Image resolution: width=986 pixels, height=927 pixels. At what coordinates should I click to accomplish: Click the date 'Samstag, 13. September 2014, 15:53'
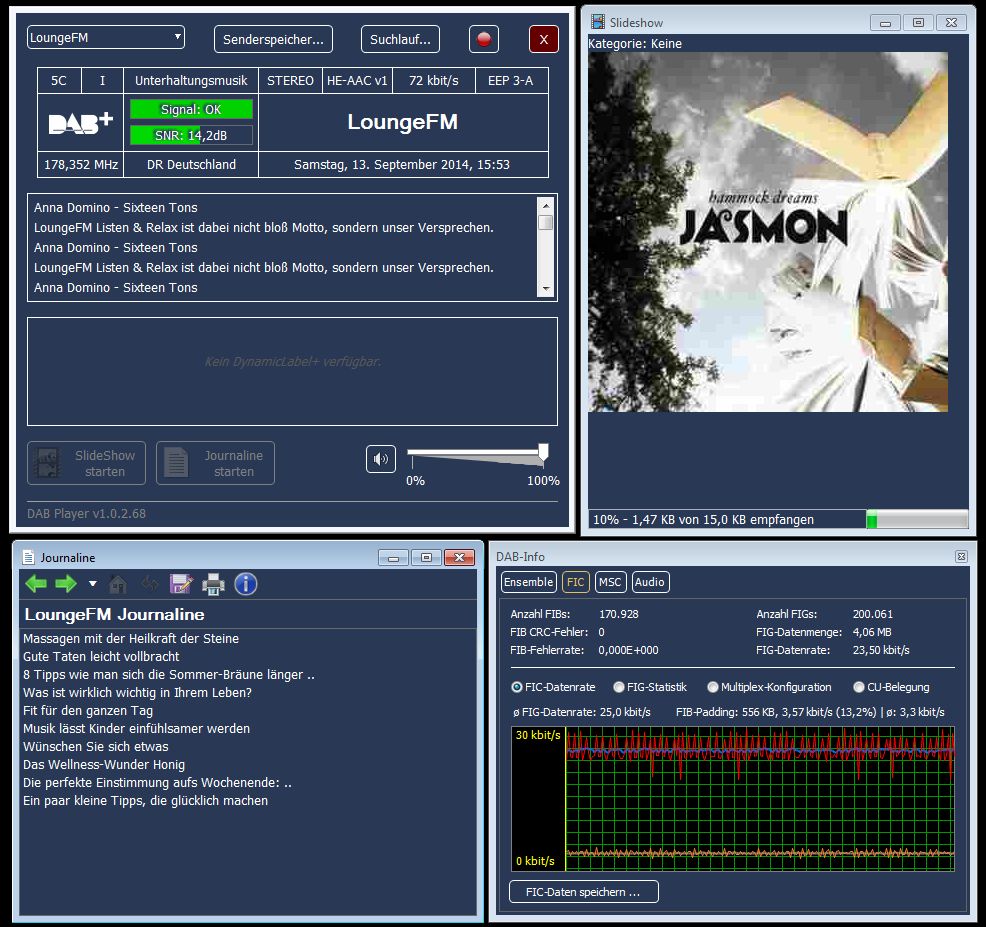pos(402,165)
